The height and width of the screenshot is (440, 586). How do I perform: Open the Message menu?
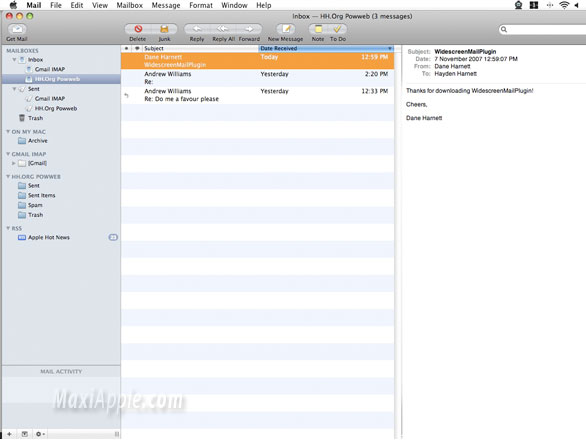pyautogui.click(x=166, y=5)
